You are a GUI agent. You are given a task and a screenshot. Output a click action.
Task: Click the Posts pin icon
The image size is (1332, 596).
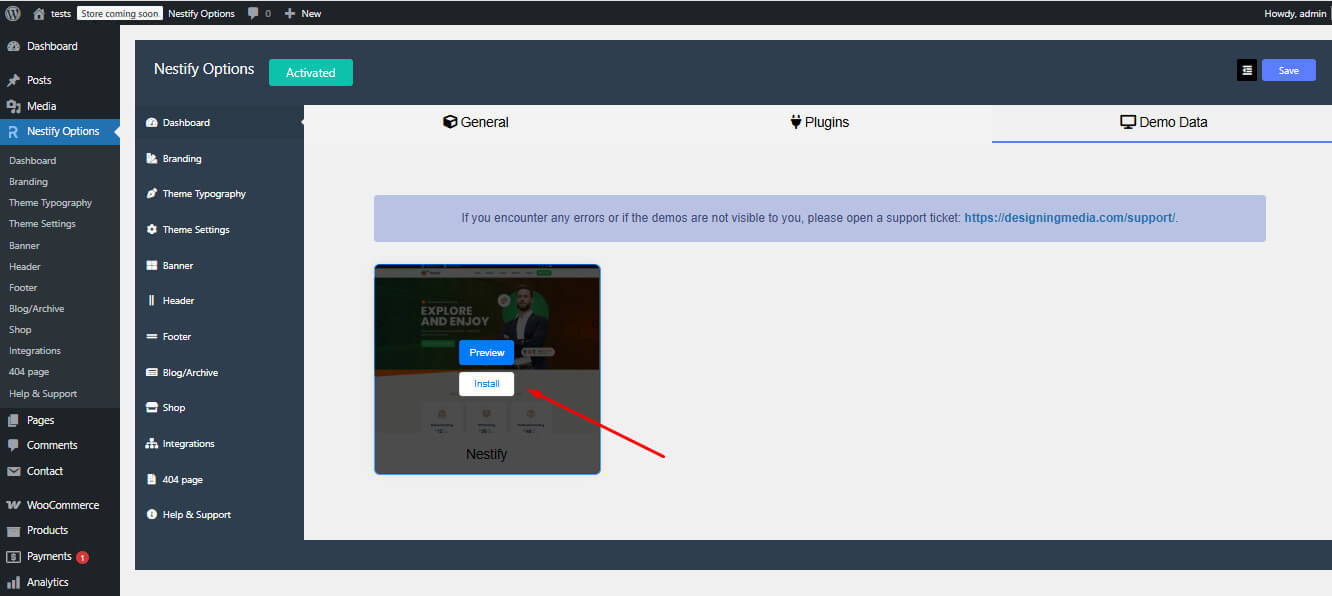tap(13, 80)
